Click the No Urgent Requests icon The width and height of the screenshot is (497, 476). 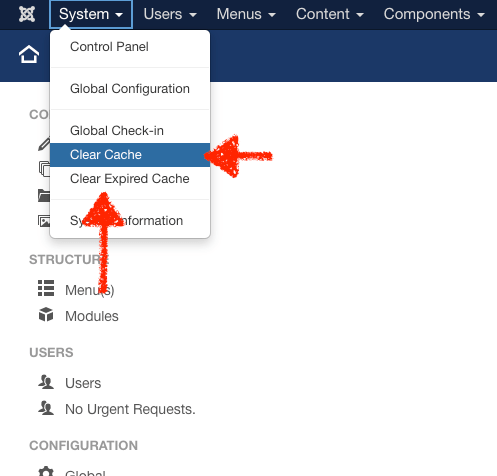(46, 408)
